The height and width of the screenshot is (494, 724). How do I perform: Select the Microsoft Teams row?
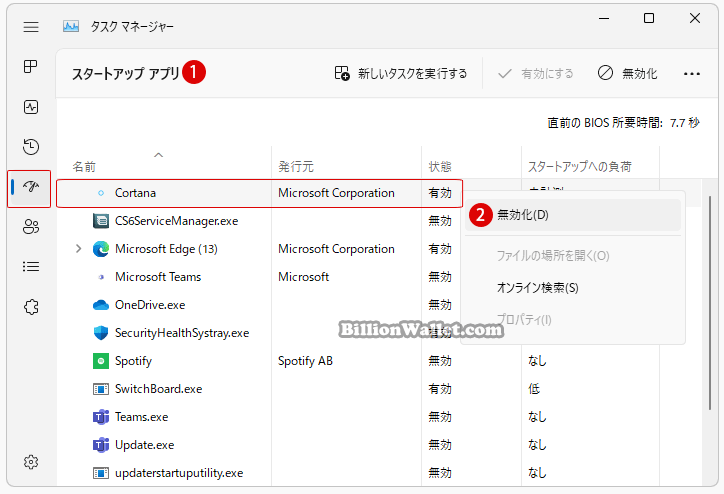click(x=158, y=277)
